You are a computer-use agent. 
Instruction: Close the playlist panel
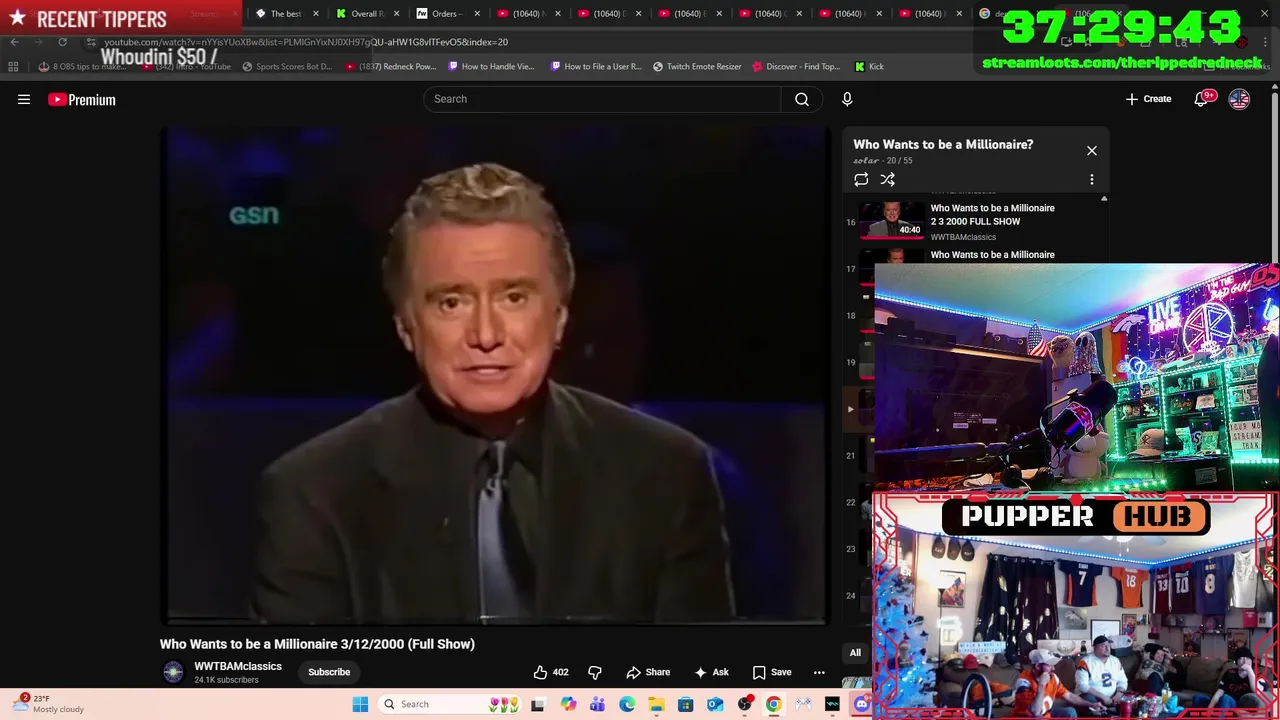tap(1092, 150)
